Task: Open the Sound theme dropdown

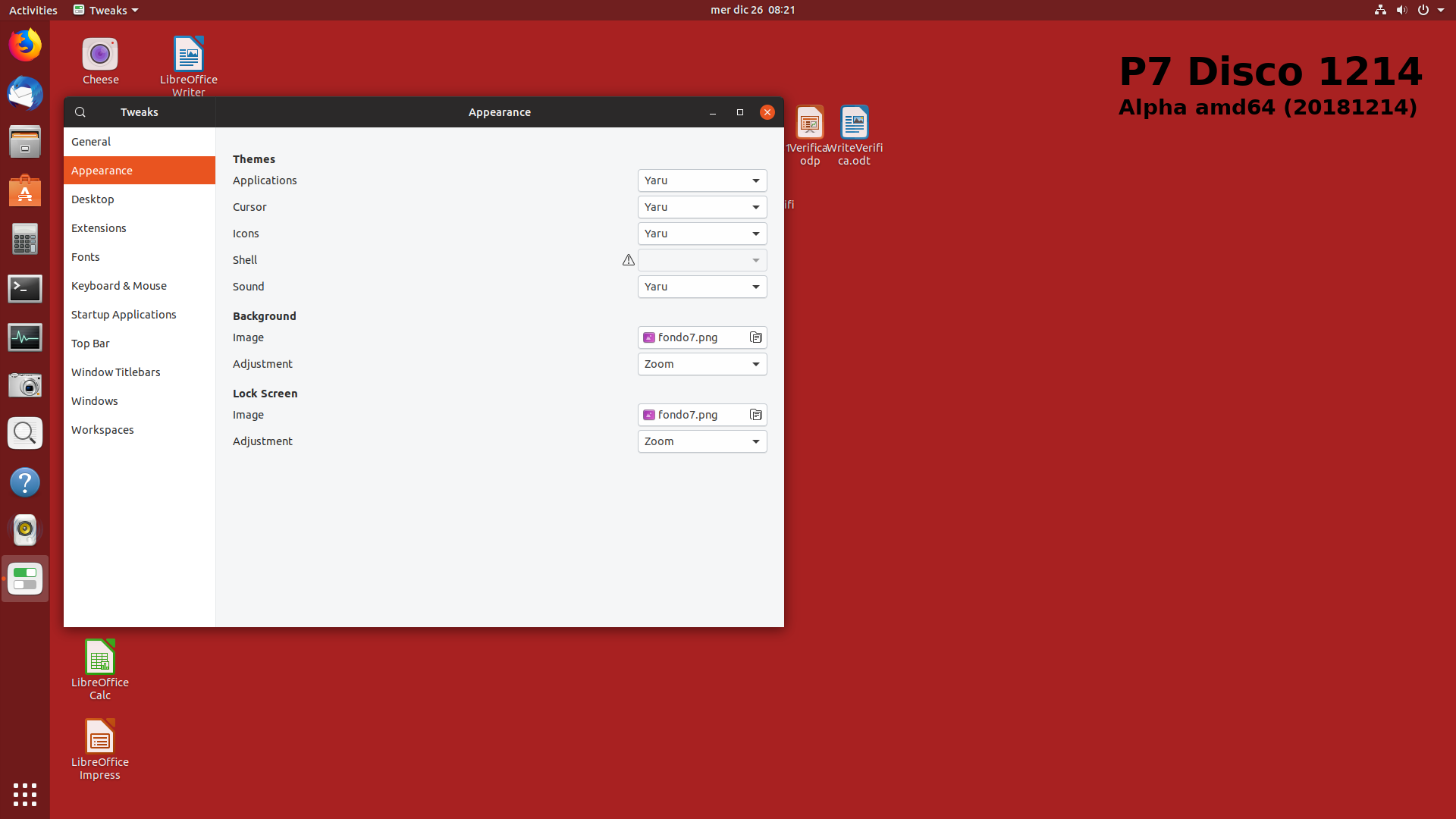Action: 701,287
